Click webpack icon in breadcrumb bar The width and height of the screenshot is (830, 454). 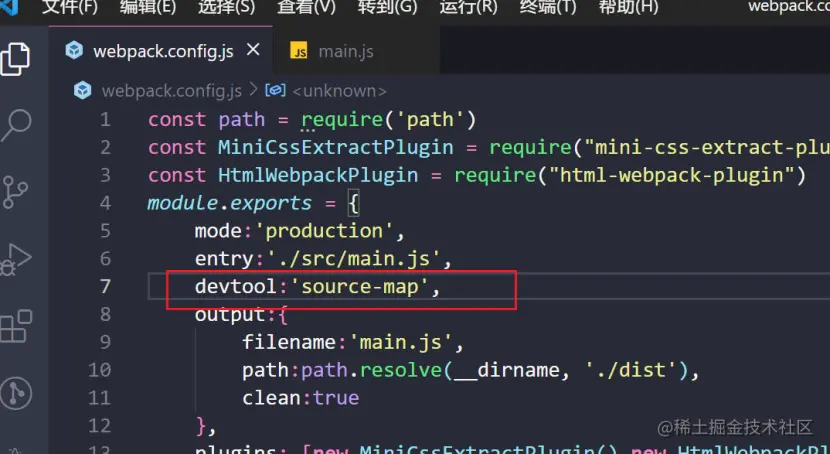tap(83, 90)
